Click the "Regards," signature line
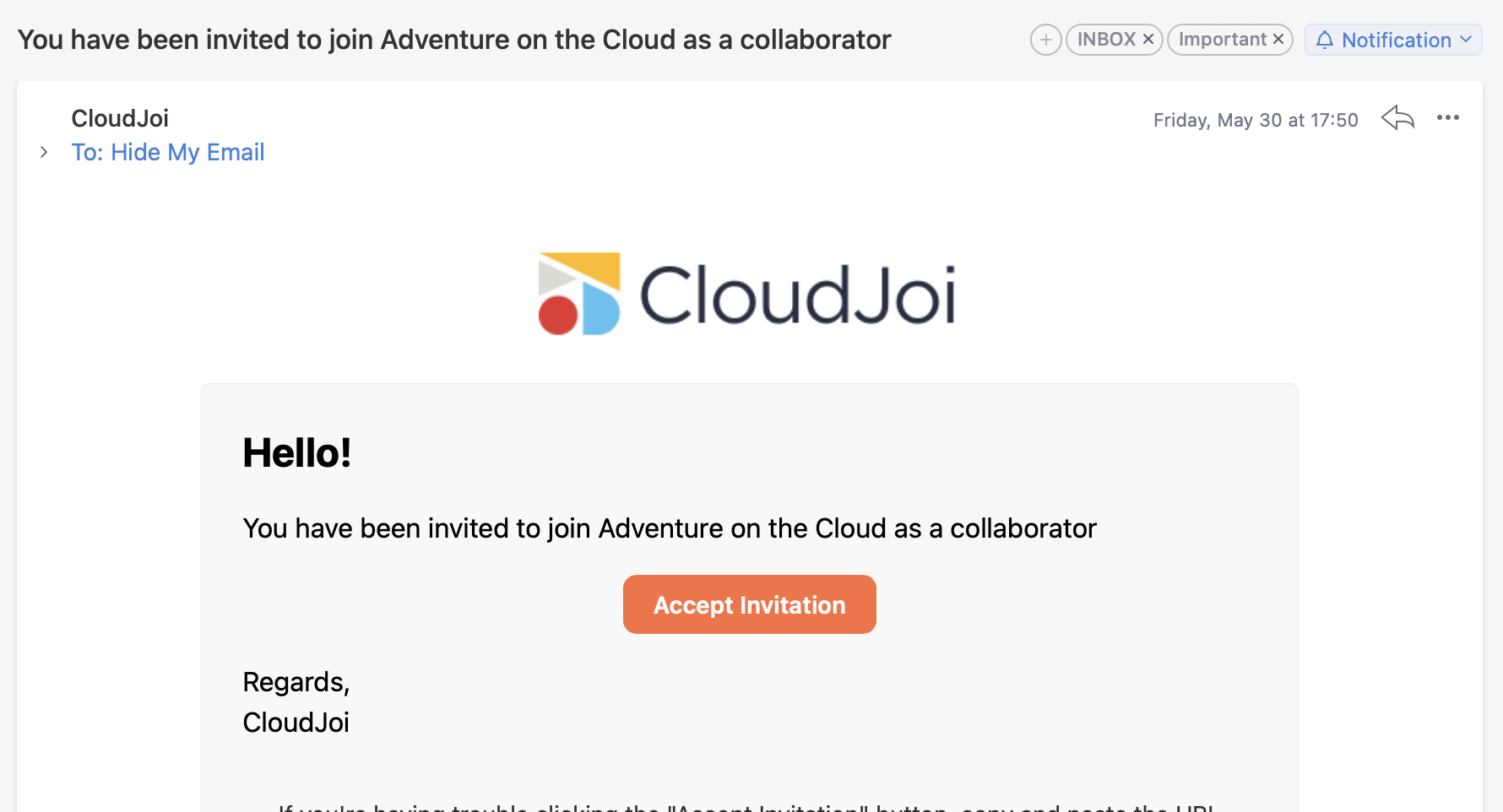The width and height of the screenshot is (1503, 812). pyautogui.click(x=296, y=682)
